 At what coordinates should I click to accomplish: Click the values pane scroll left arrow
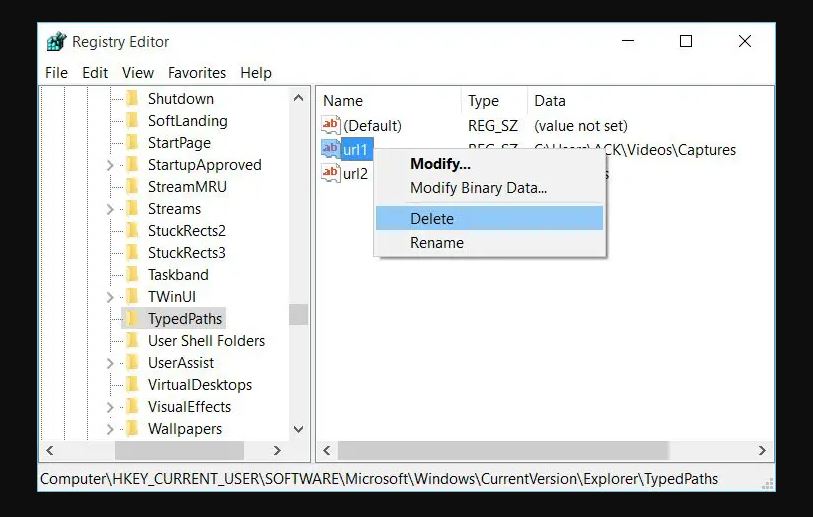327,451
